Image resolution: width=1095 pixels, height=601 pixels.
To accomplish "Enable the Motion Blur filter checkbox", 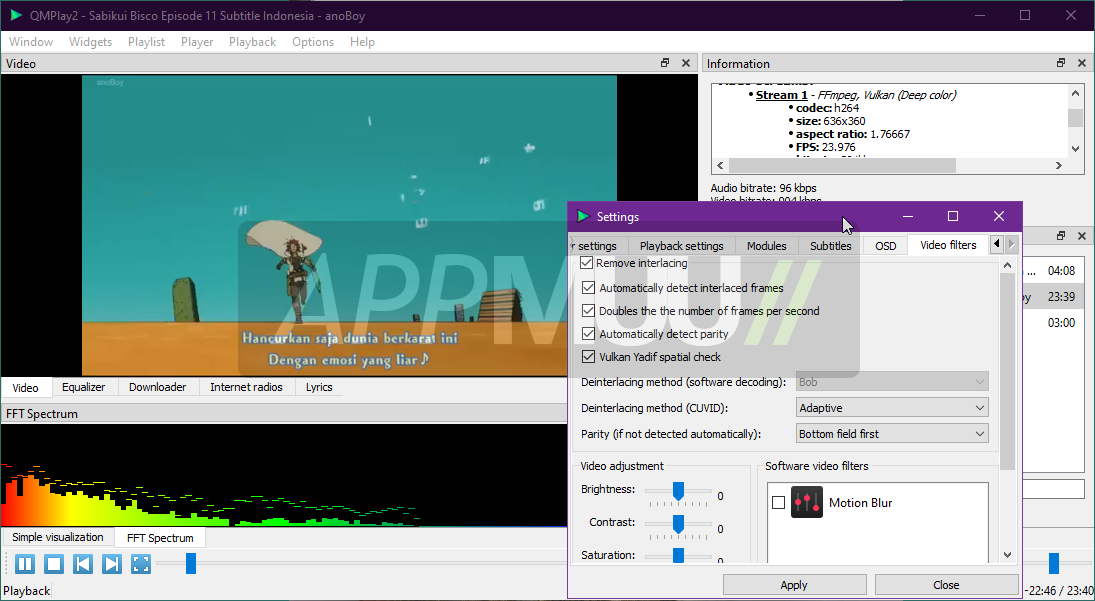I will pyautogui.click(x=779, y=503).
